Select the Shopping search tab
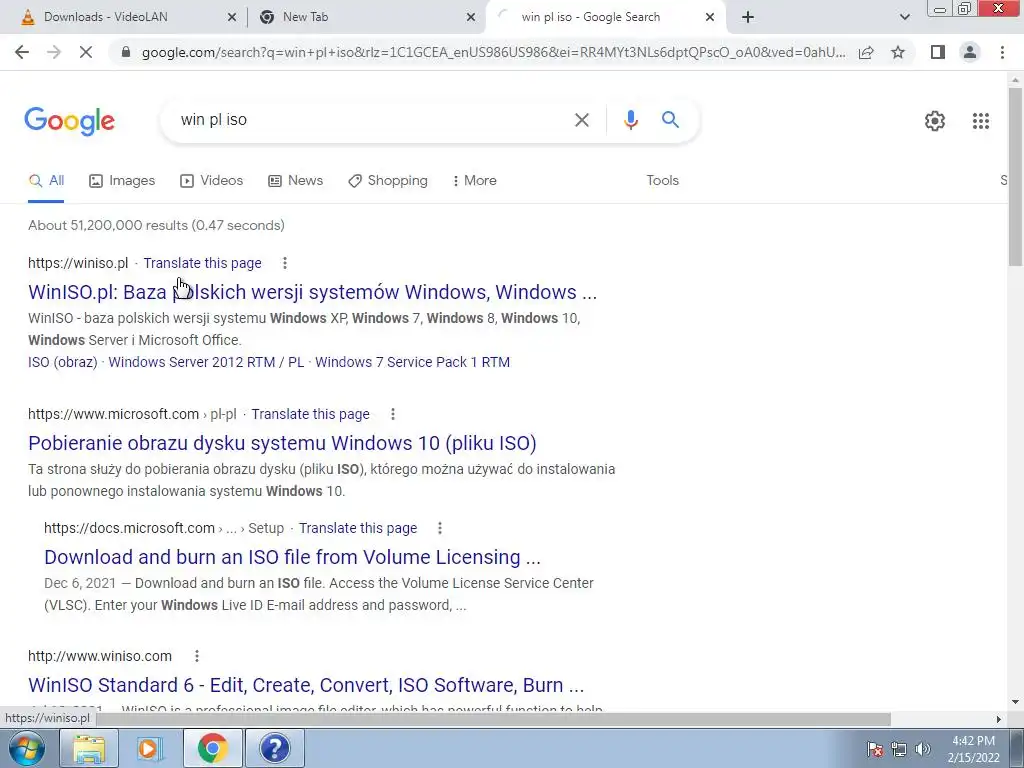Screen dimensions: 1024x768 [388, 181]
